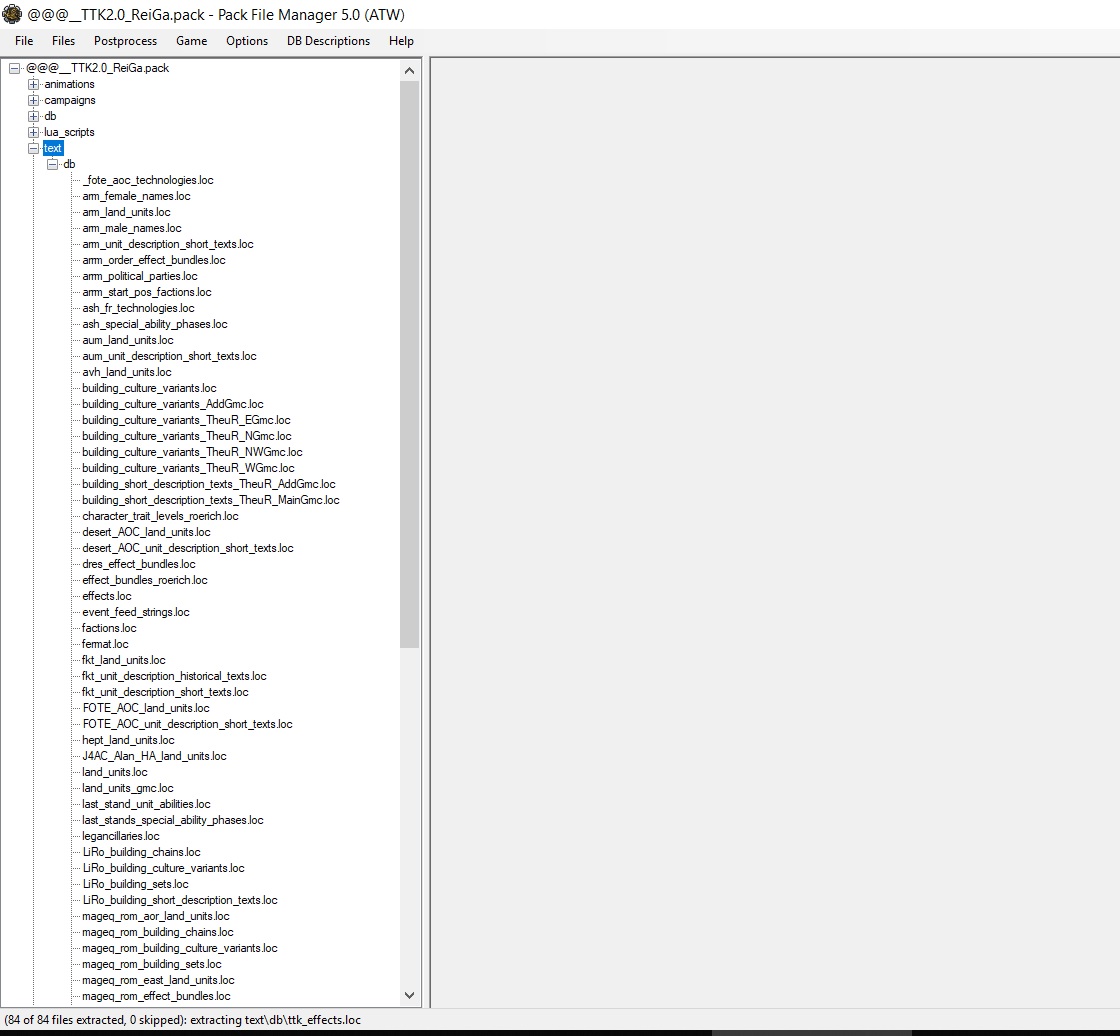Viewport: 1120px width, 1036px height.
Task: Select building_culture_variants_TheuR_NWGmc.loc file
Action: (x=192, y=452)
